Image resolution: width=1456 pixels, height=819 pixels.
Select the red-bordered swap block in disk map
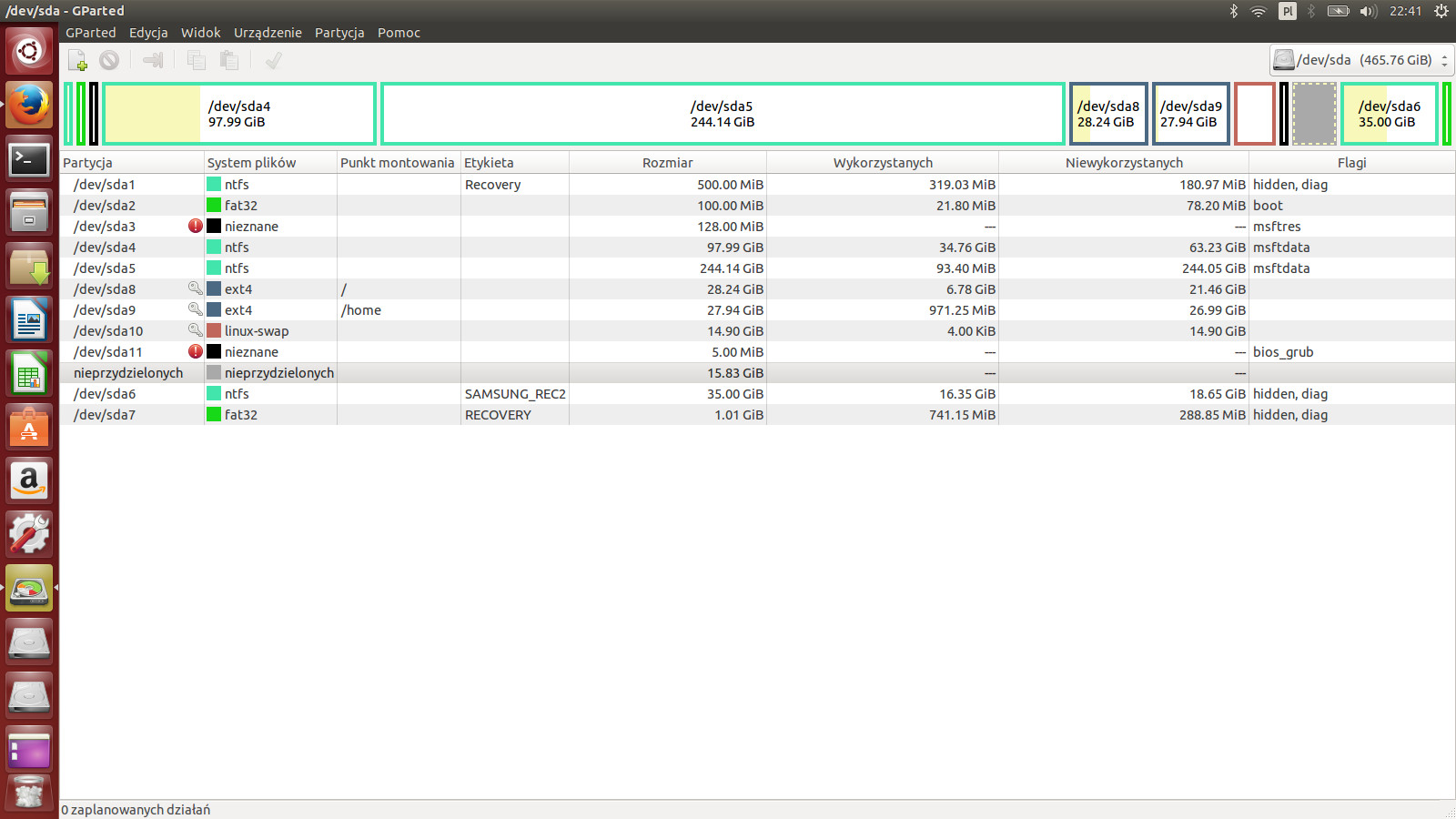tap(1255, 114)
